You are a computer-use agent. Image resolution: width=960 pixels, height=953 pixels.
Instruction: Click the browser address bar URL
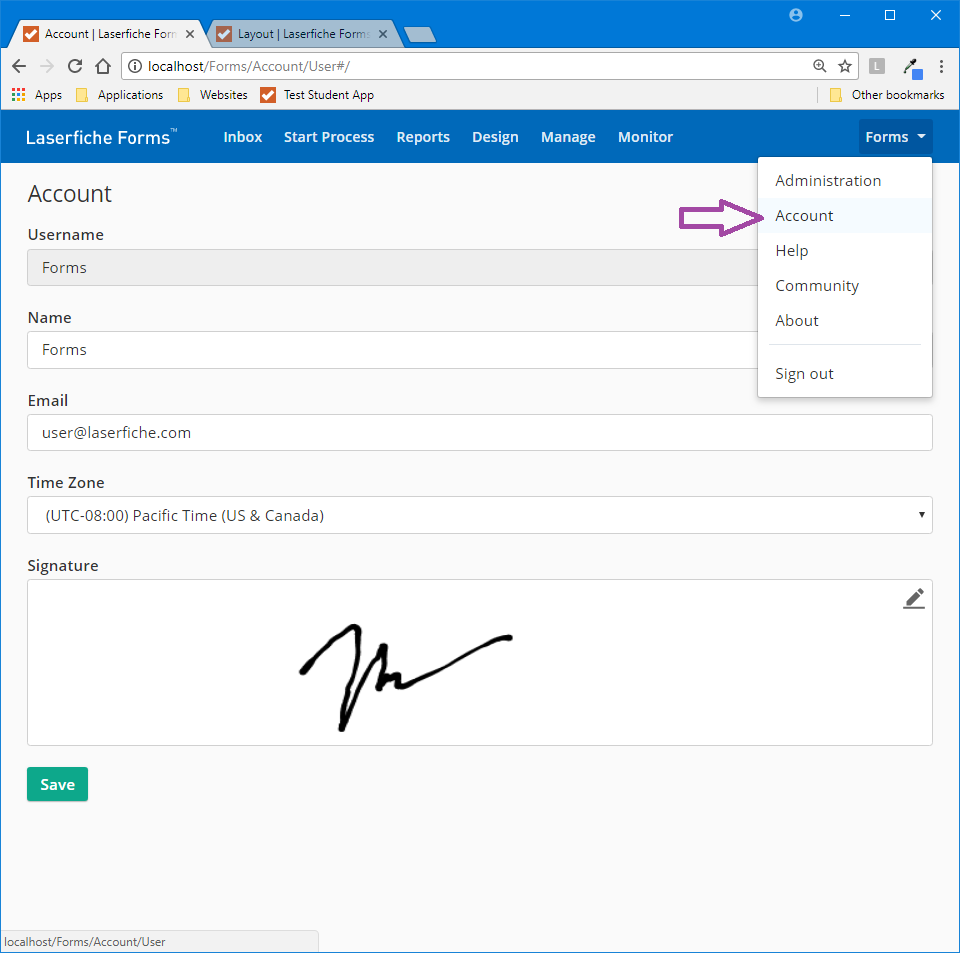point(249,66)
